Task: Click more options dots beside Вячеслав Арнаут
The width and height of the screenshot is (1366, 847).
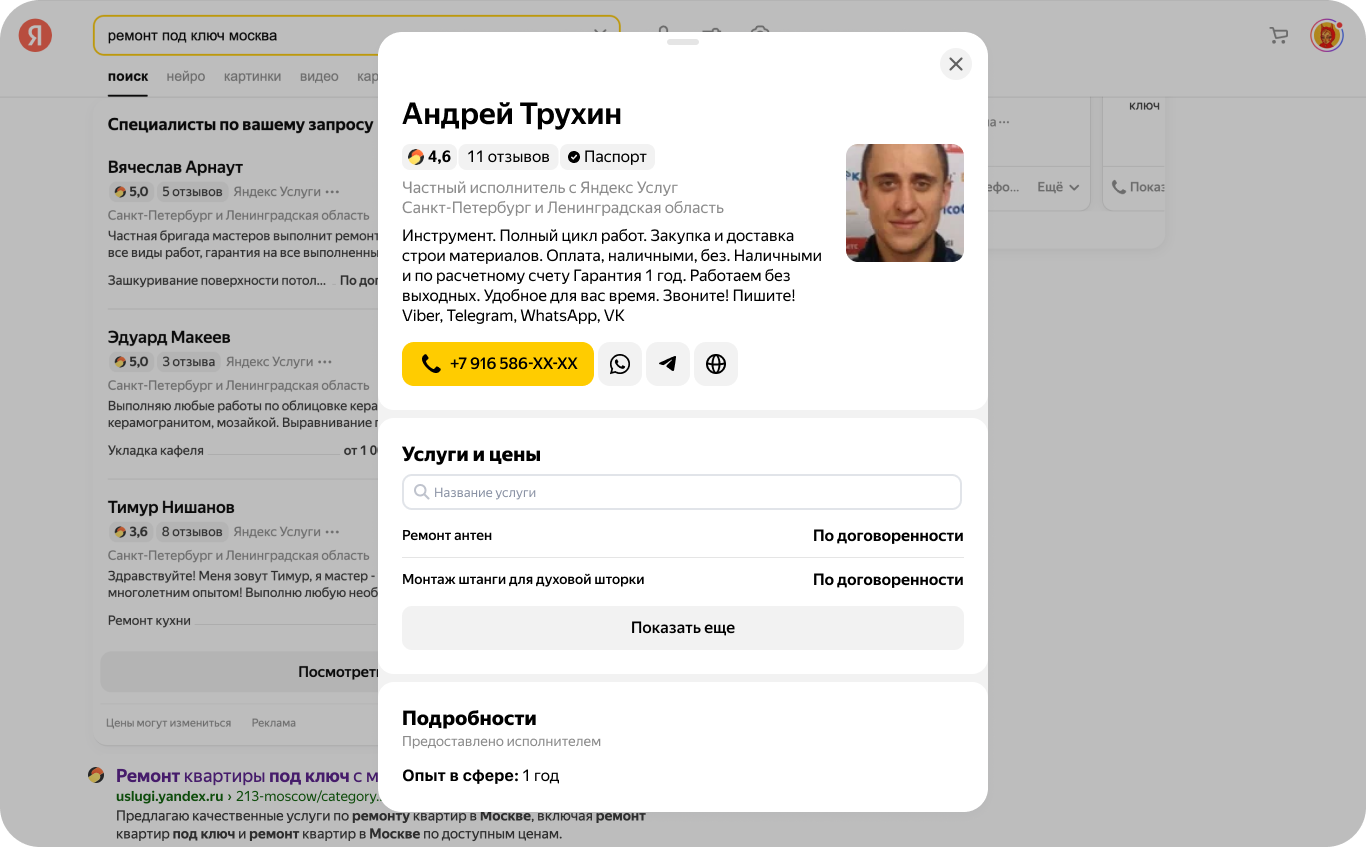Action: [x=333, y=192]
